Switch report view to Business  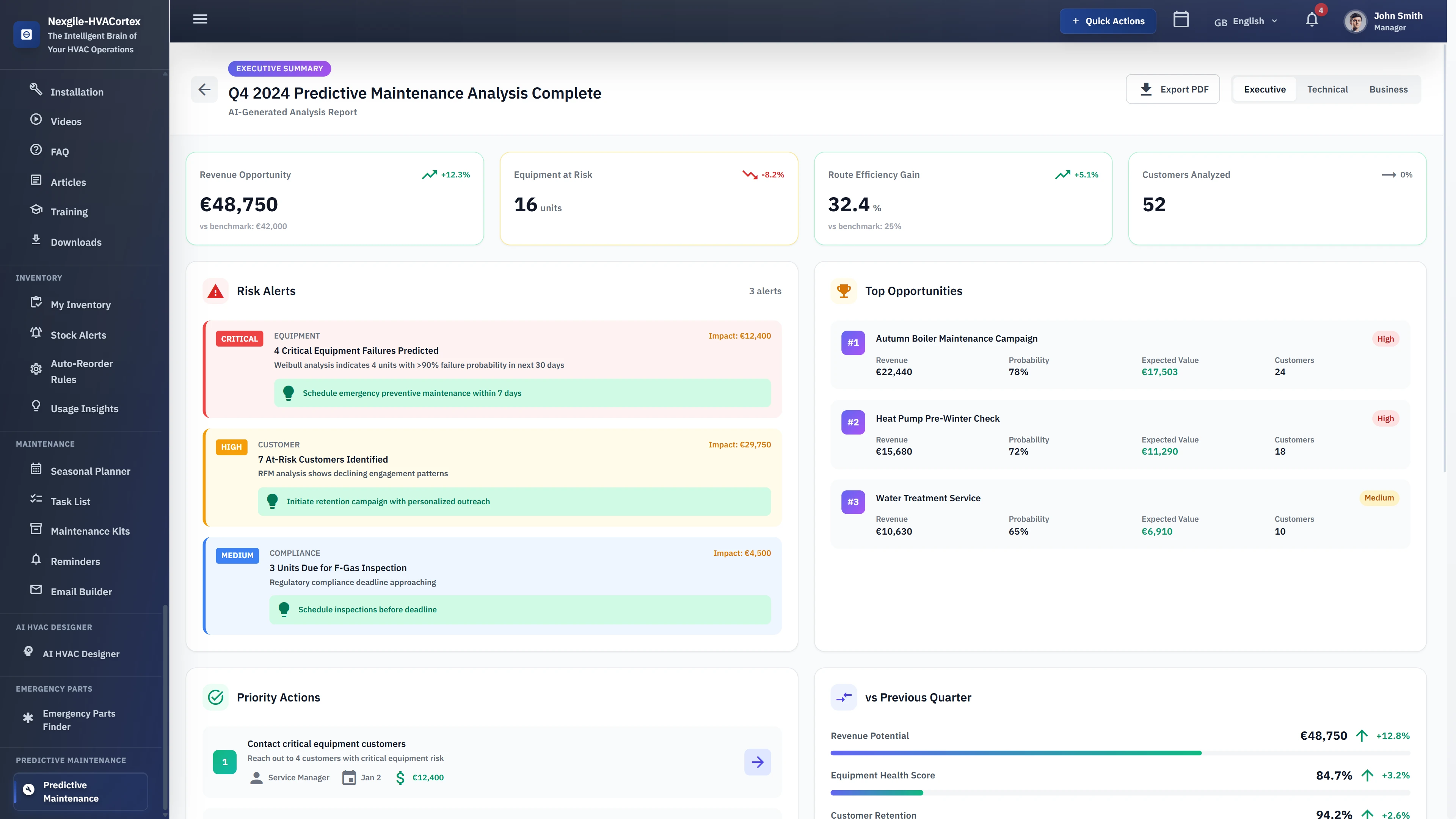click(x=1389, y=89)
